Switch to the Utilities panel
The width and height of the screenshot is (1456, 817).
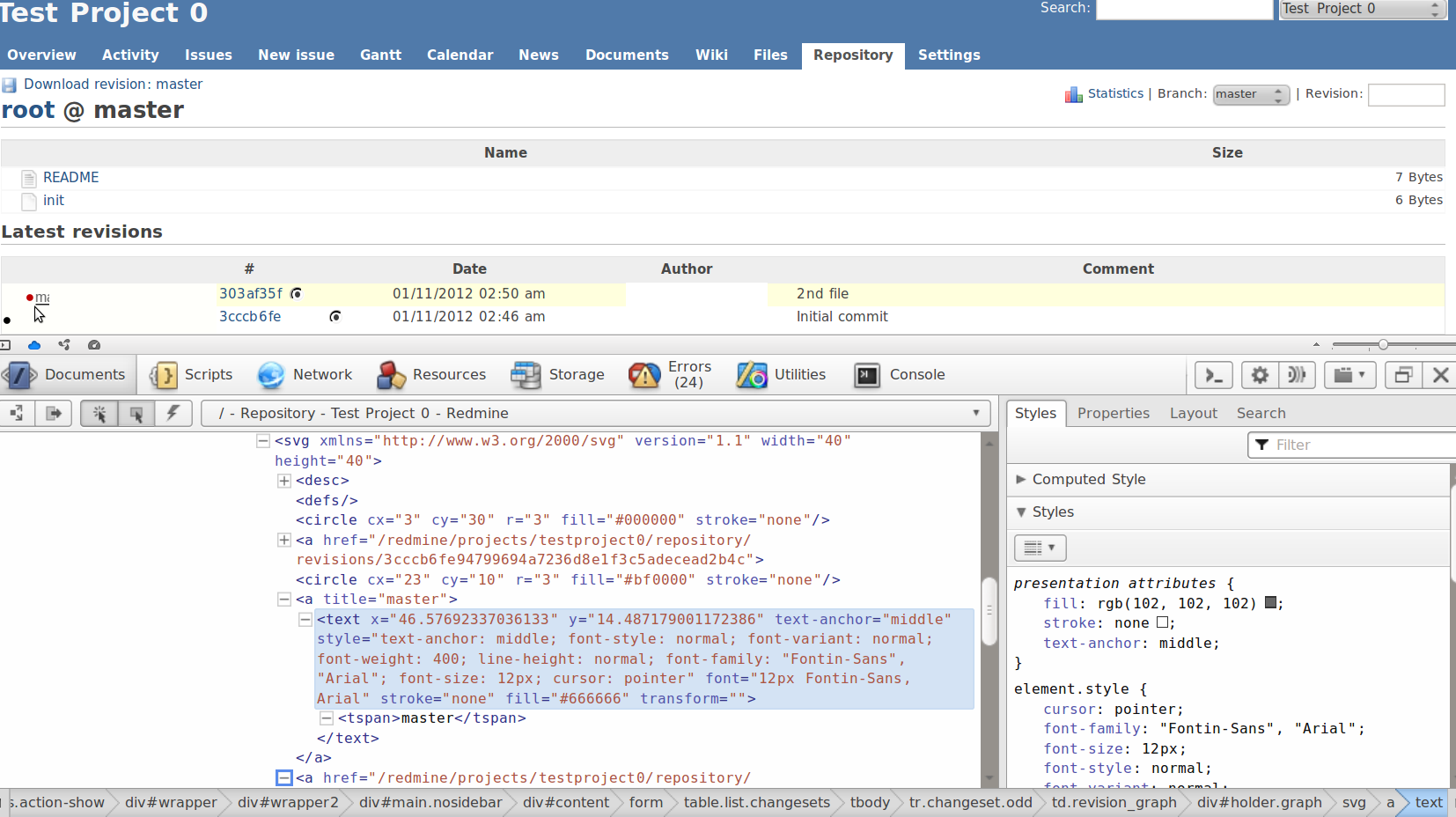pyautogui.click(x=781, y=375)
